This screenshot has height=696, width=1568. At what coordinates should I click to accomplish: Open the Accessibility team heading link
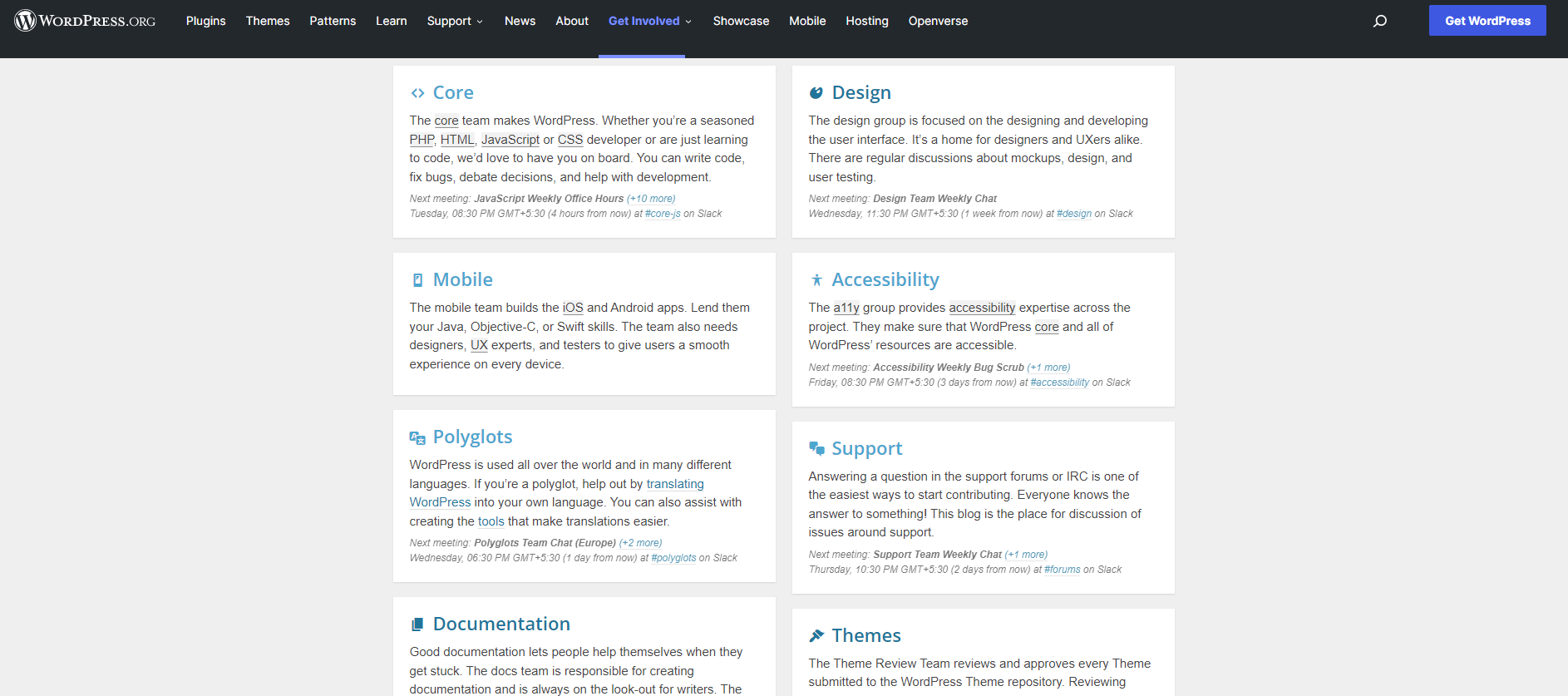pos(885,280)
